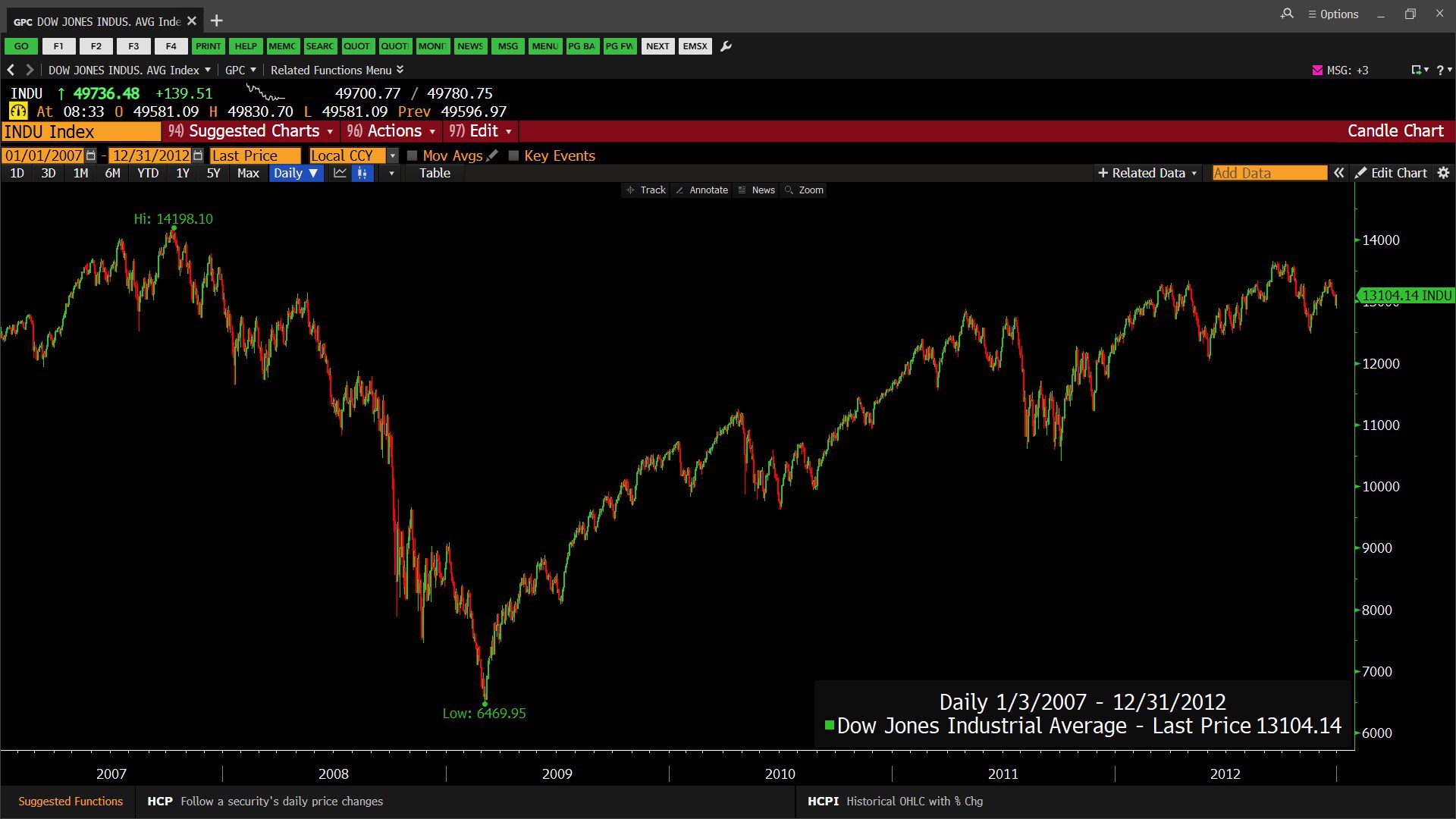Set range to 1M
This screenshot has height=819, width=1456.
click(x=80, y=173)
